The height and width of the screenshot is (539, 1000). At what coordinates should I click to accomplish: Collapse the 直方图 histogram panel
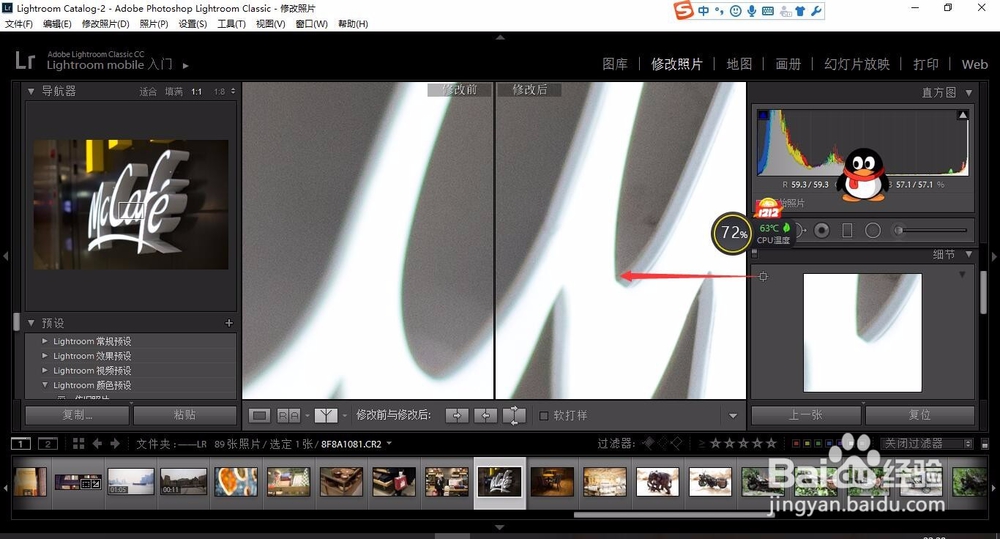click(x=969, y=92)
